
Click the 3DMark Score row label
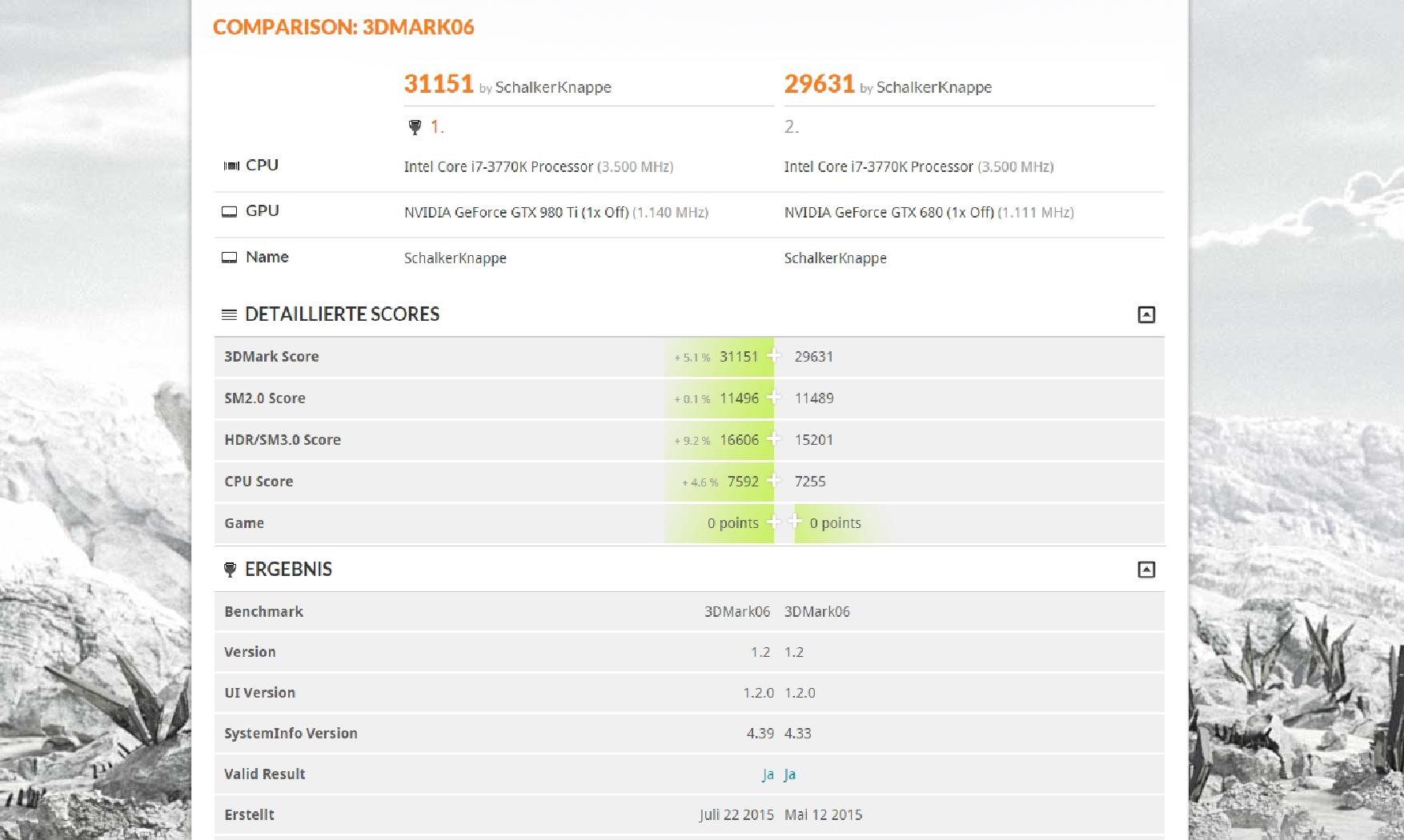click(x=271, y=357)
